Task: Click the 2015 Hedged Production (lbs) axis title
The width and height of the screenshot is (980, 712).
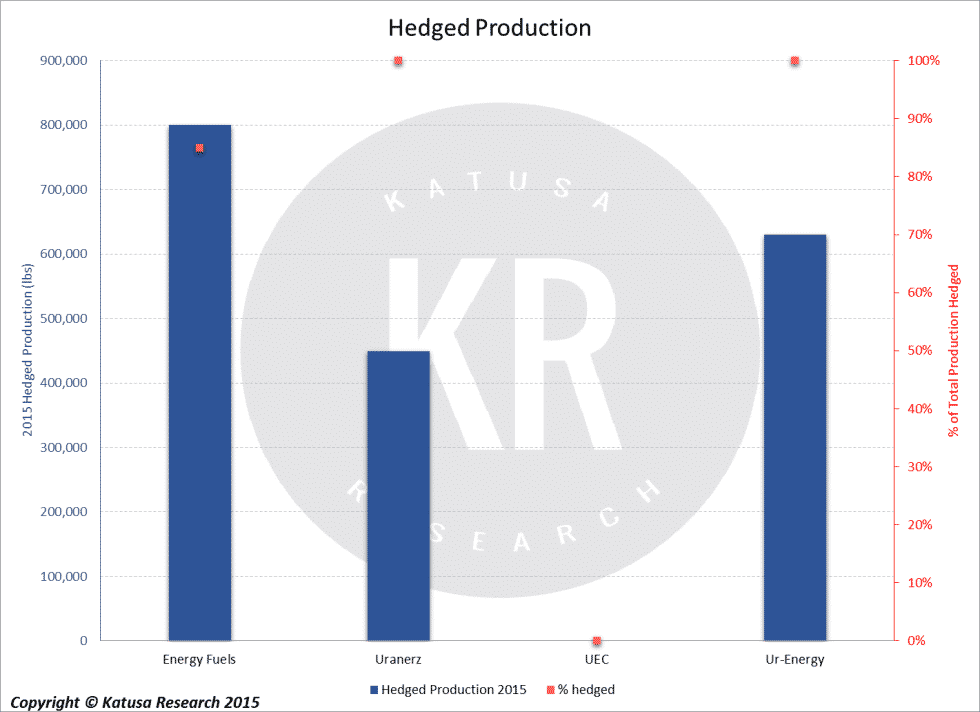Action: [28, 350]
